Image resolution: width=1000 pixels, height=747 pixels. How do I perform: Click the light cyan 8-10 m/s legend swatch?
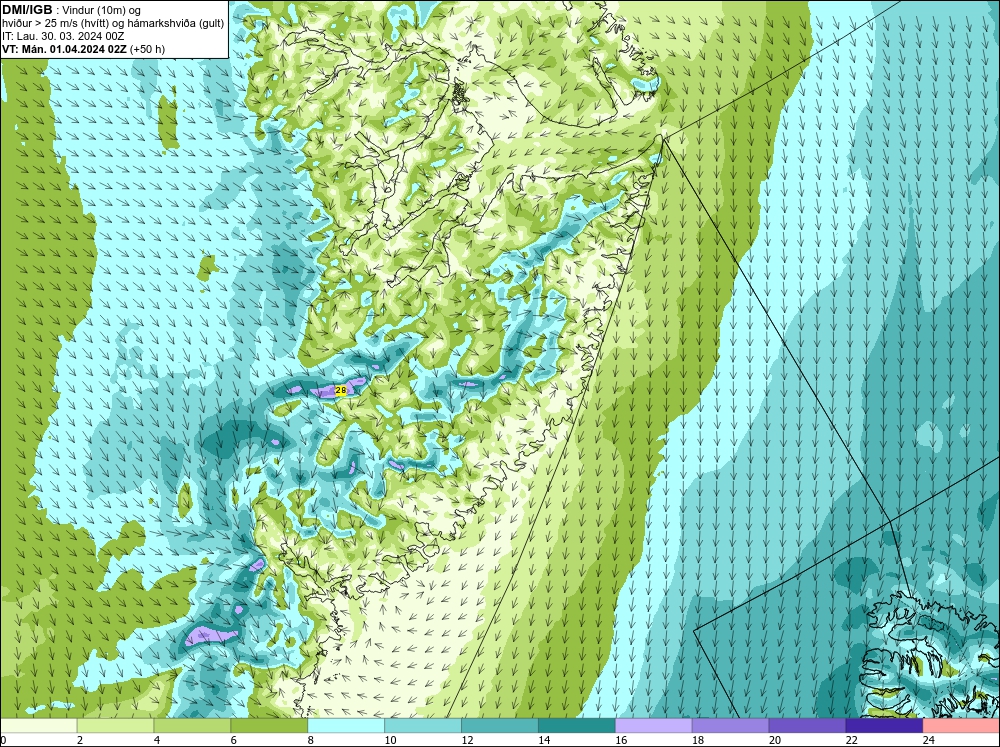click(346, 726)
